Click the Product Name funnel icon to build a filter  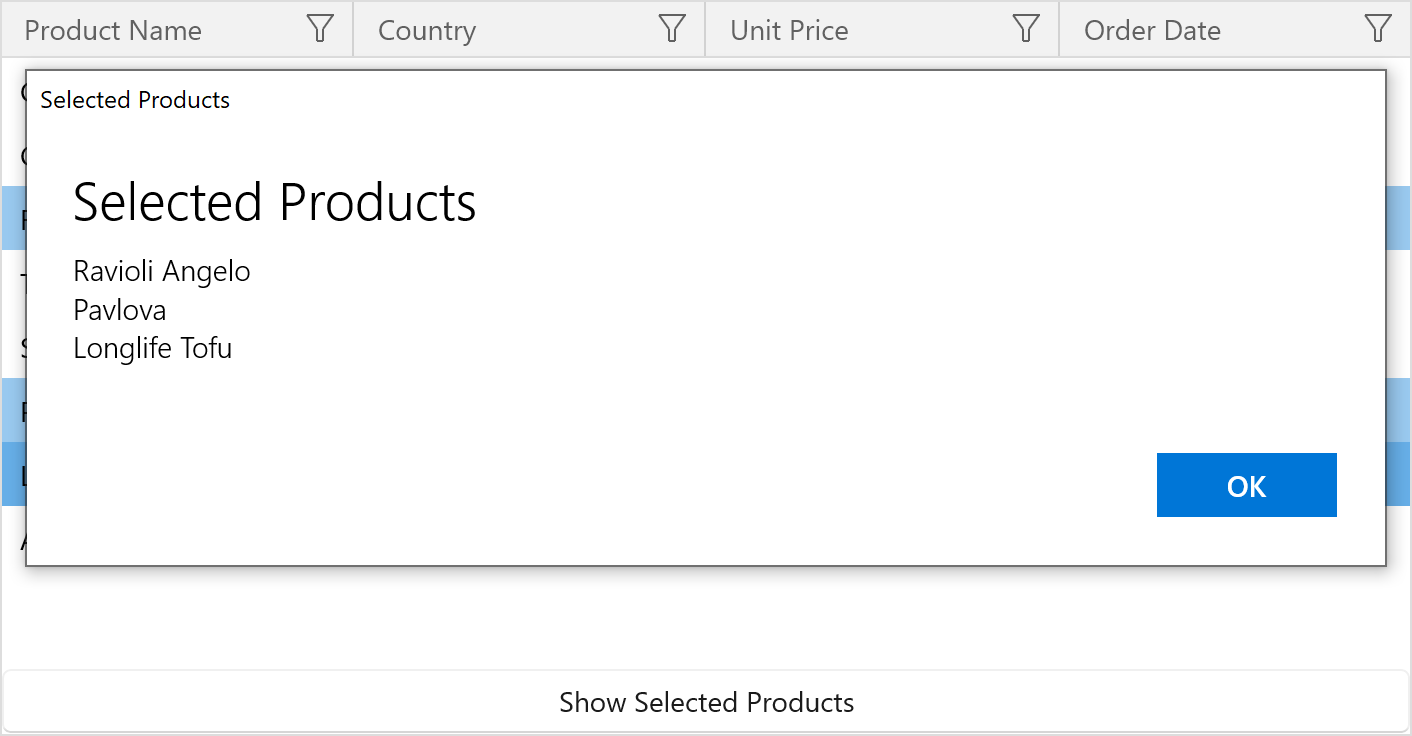[319, 29]
